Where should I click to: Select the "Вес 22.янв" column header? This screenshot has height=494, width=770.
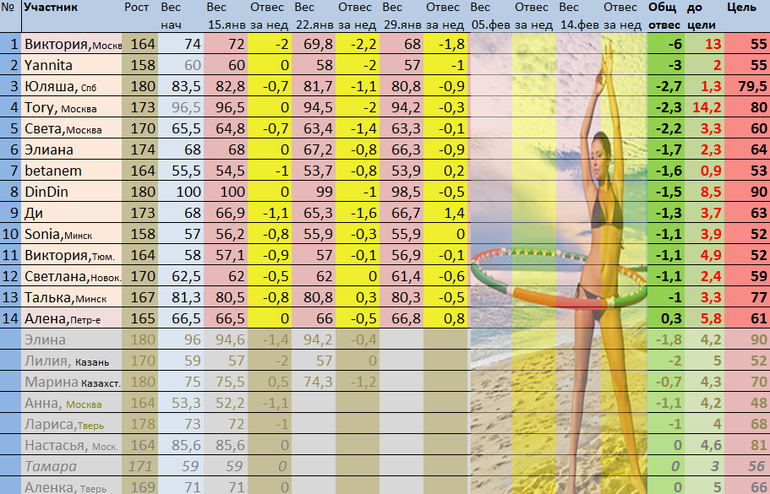[315, 15]
